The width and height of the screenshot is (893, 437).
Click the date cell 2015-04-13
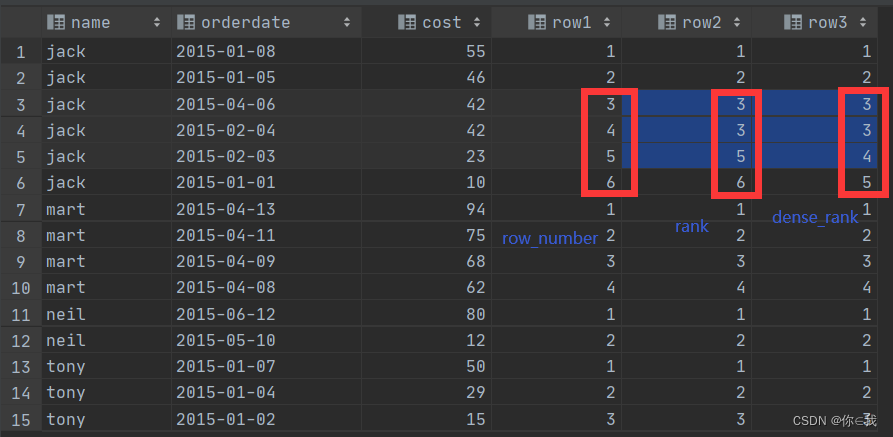pos(266,209)
